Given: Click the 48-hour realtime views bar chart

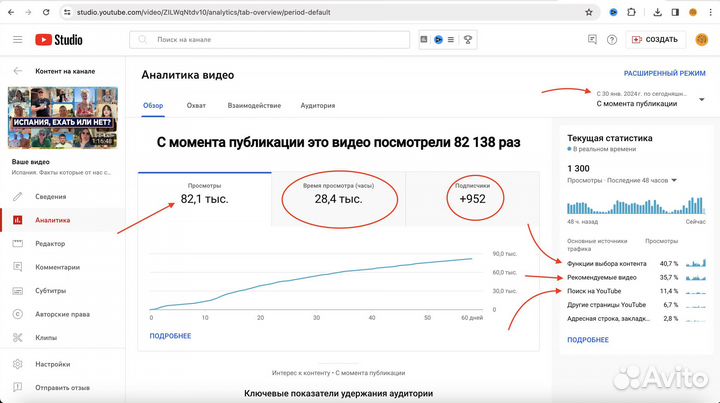Looking at the screenshot, I should click(x=636, y=206).
